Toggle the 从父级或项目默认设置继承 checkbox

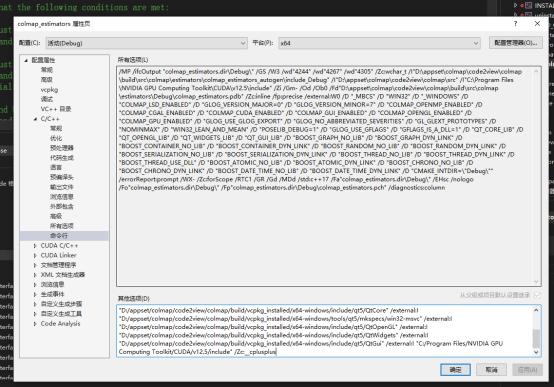coord(537,295)
